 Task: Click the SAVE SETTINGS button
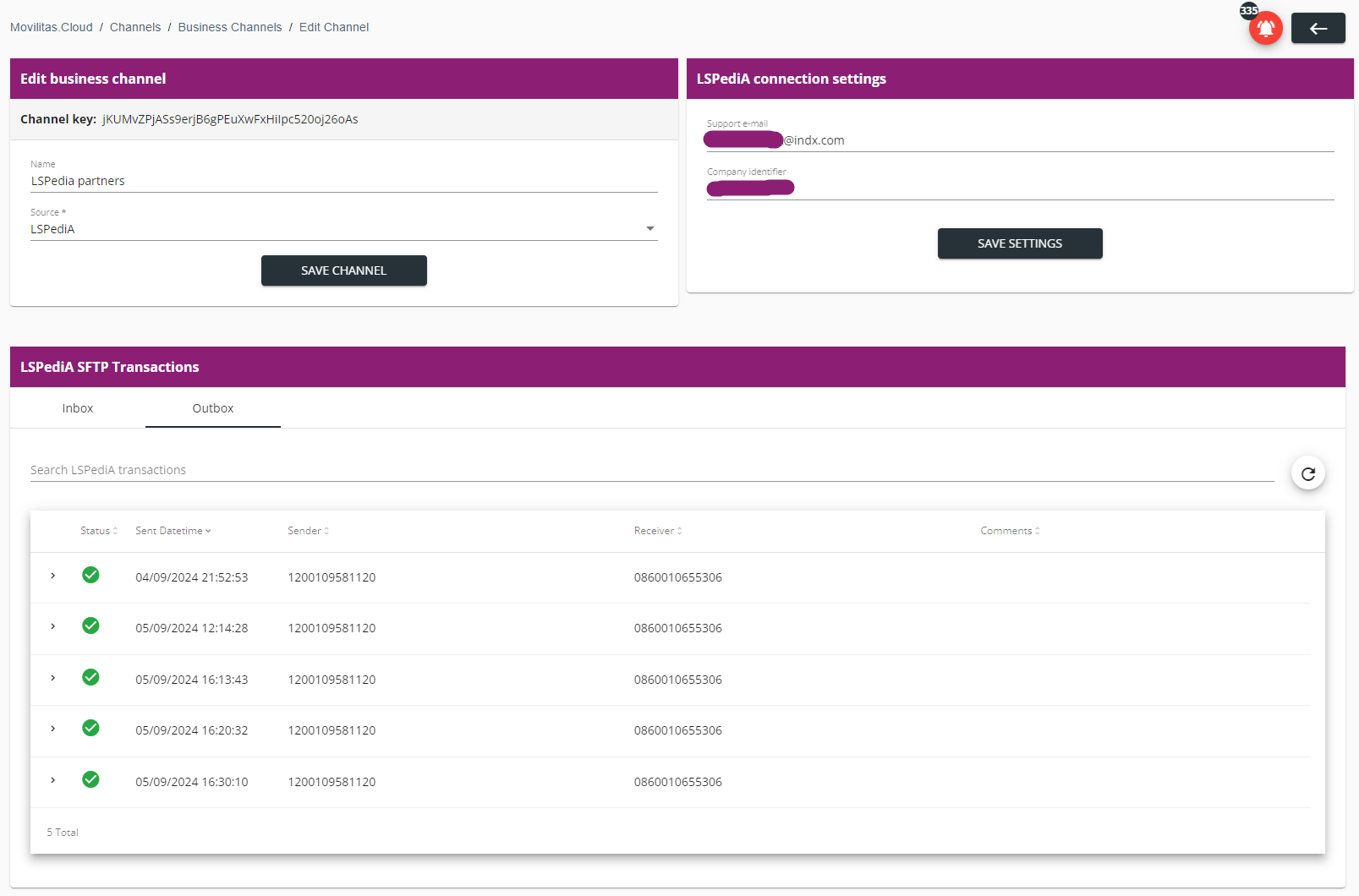[1020, 243]
